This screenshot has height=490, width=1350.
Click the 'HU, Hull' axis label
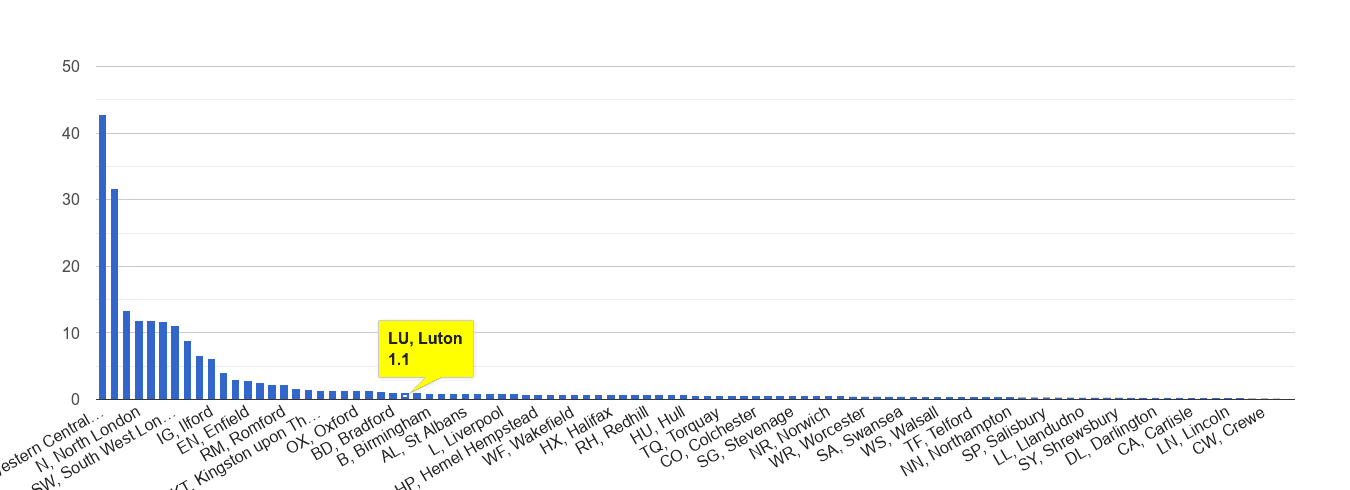point(659,424)
